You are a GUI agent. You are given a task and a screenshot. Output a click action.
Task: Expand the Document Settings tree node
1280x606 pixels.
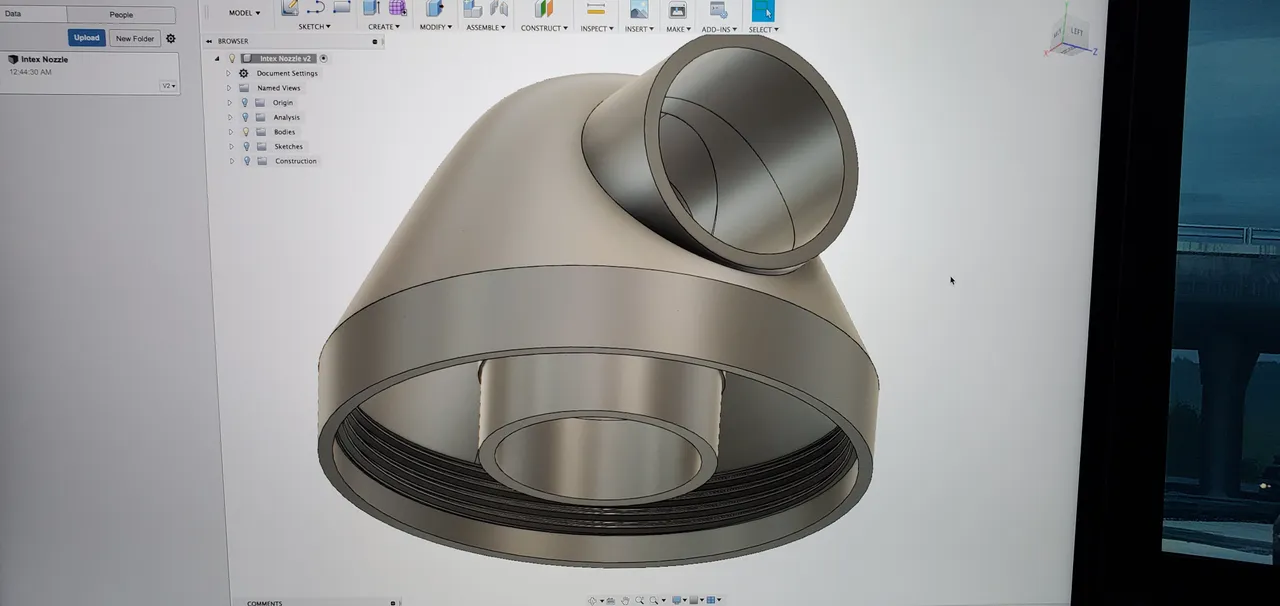pyautogui.click(x=229, y=73)
